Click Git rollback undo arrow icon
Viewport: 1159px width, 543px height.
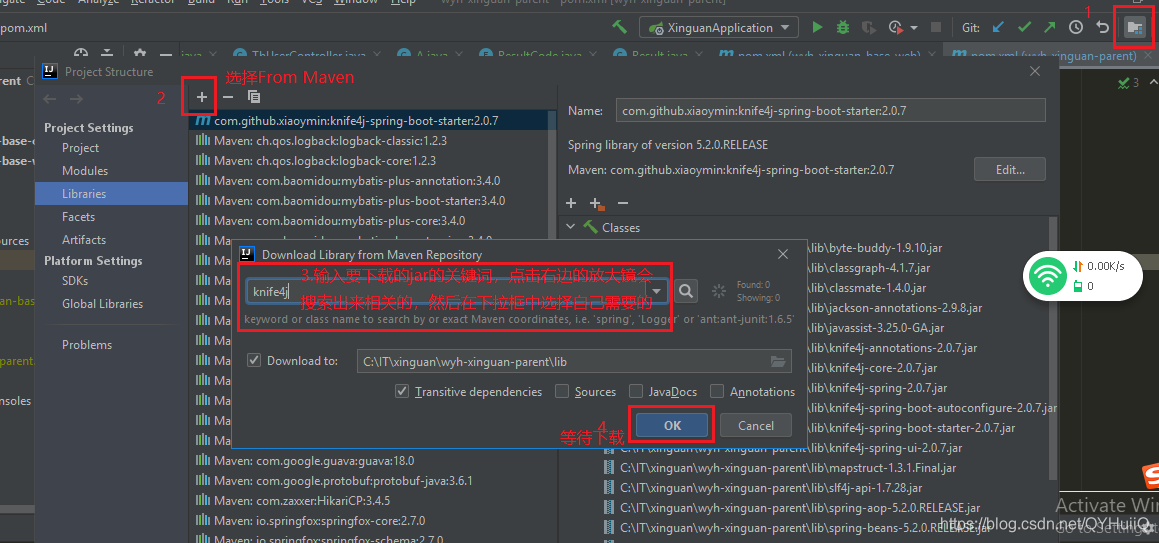(x=1102, y=28)
